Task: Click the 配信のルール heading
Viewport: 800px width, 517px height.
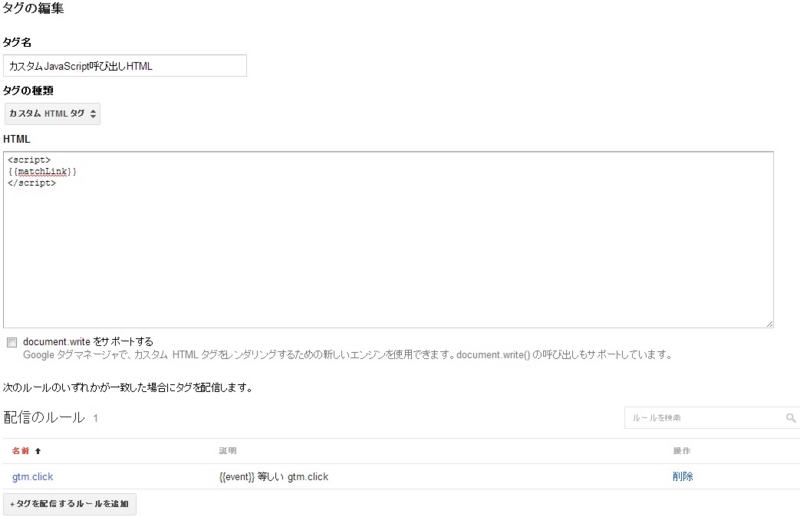Action: point(44,417)
